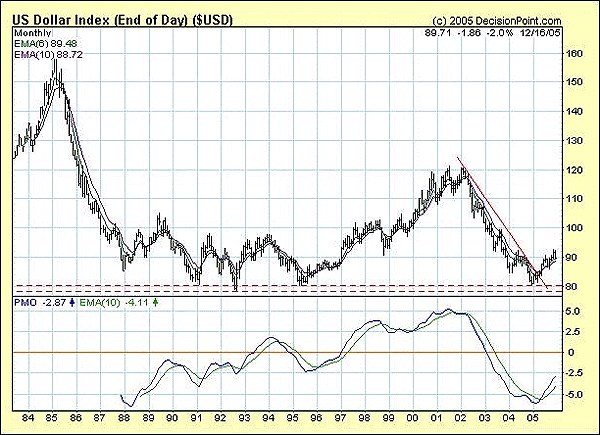Click the year 91 on the time axis
The height and width of the screenshot is (435, 600).
tap(196, 417)
